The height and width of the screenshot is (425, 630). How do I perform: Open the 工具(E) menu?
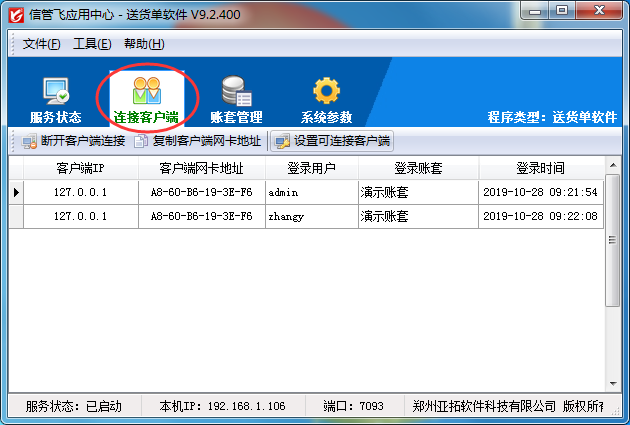tap(92, 44)
